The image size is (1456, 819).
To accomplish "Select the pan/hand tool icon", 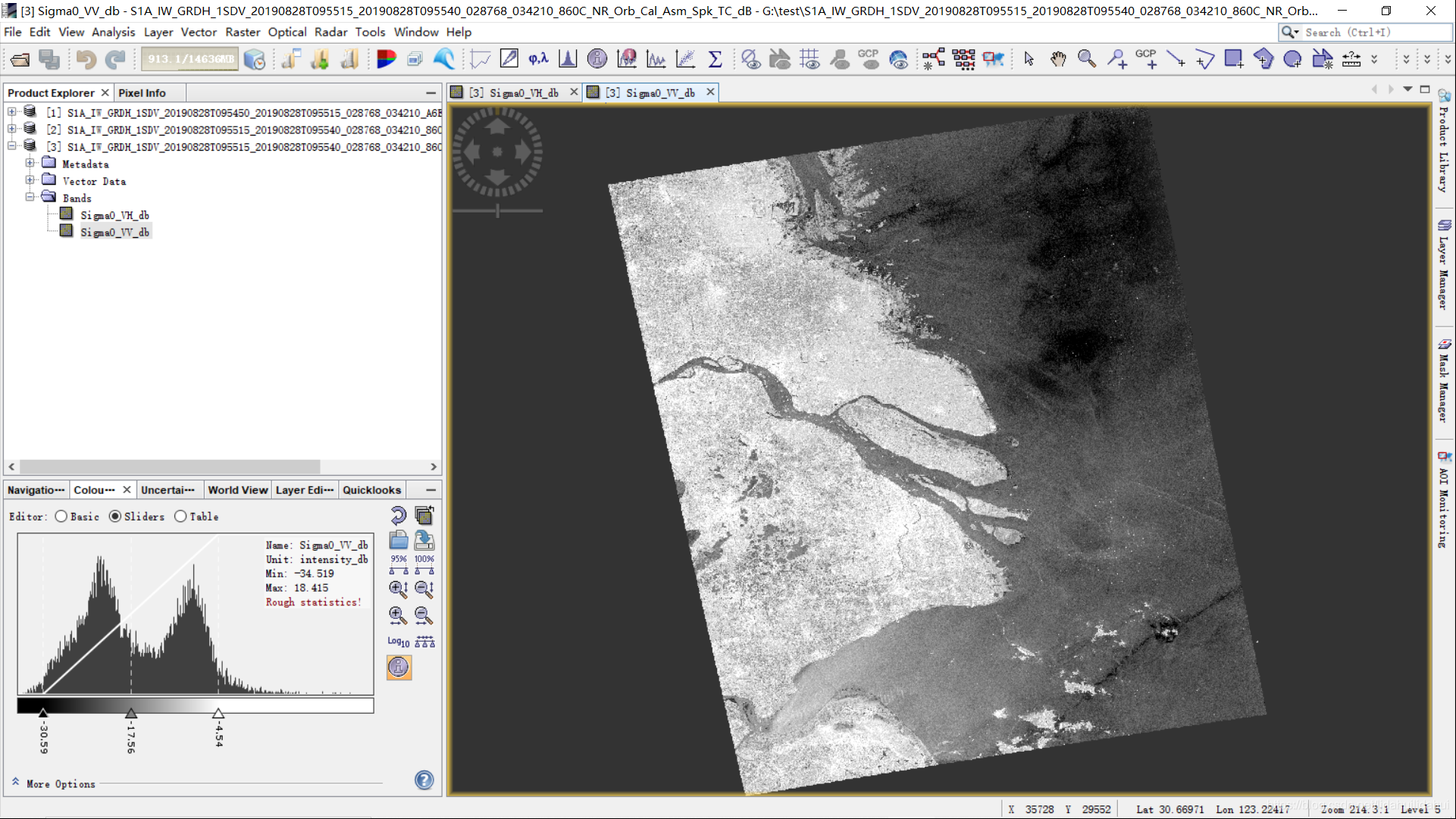I will pos(1058,58).
